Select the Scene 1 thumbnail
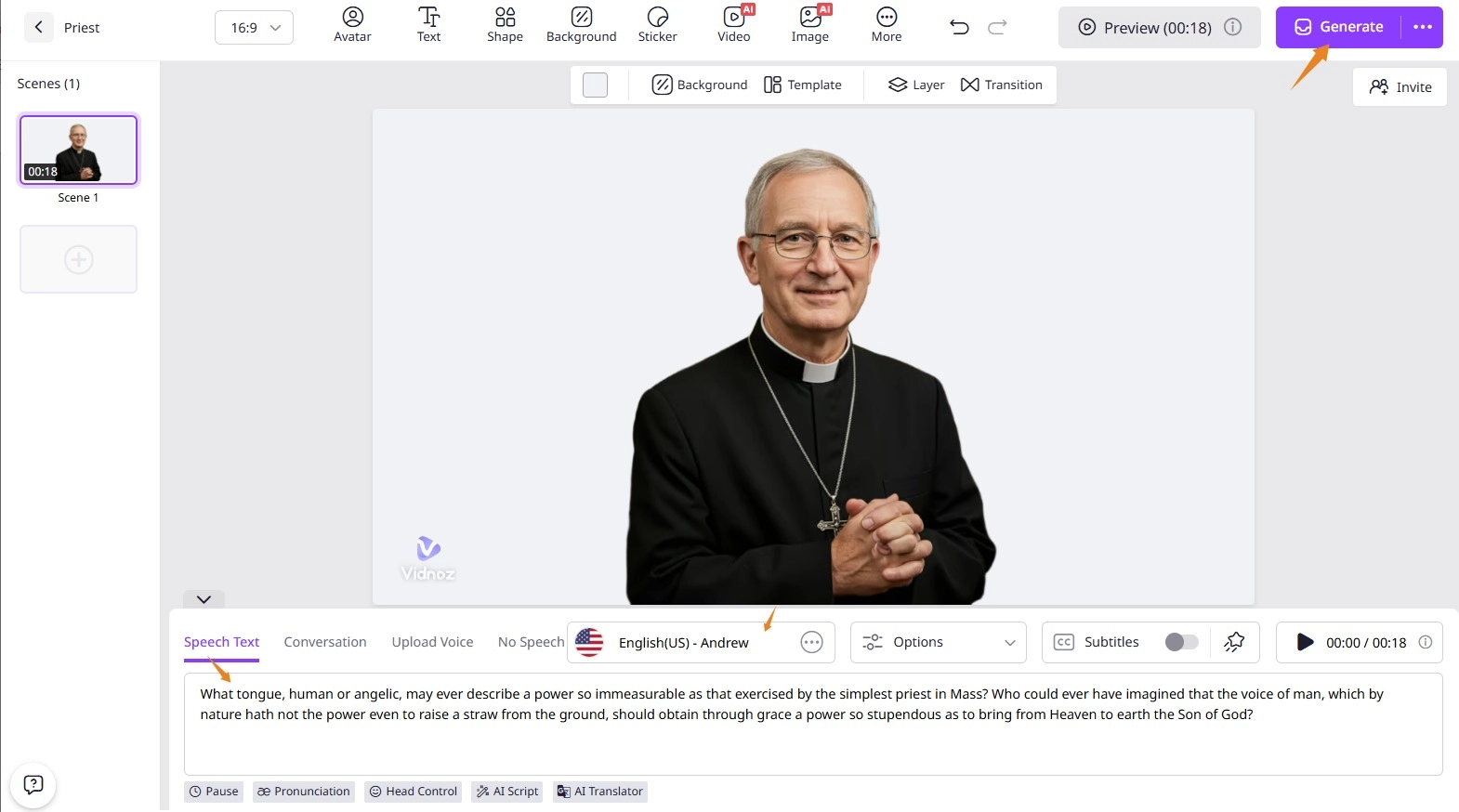1459x812 pixels. click(x=79, y=150)
